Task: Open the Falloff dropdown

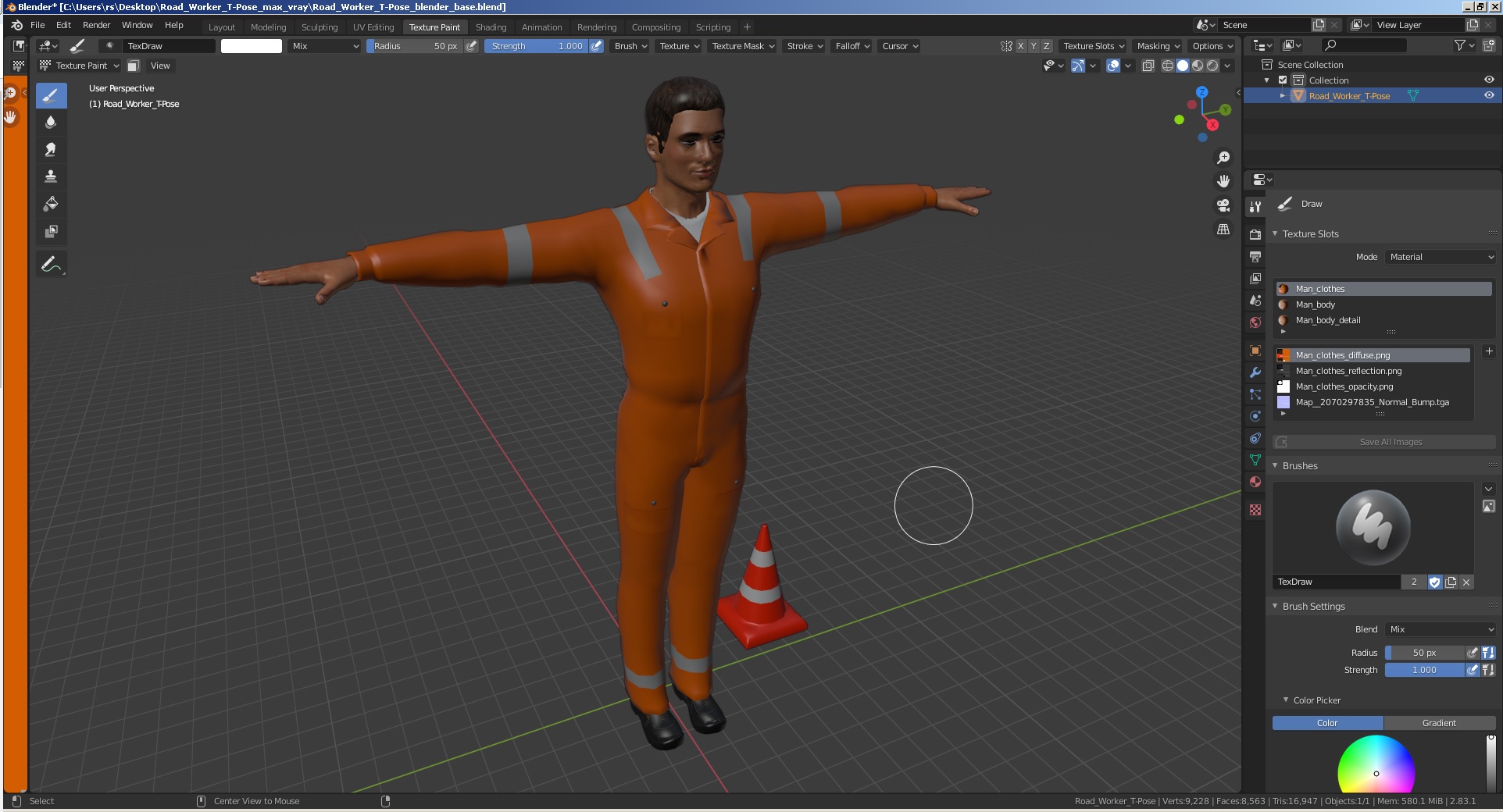Action: click(x=851, y=46)
